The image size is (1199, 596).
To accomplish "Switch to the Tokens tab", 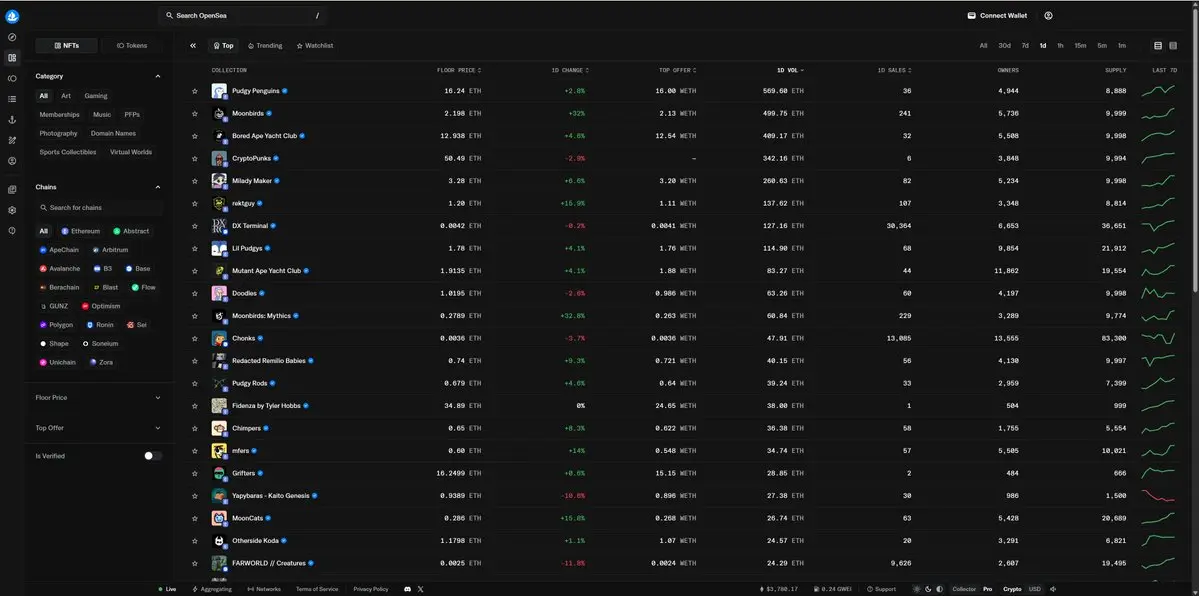I will click(132, 46).
